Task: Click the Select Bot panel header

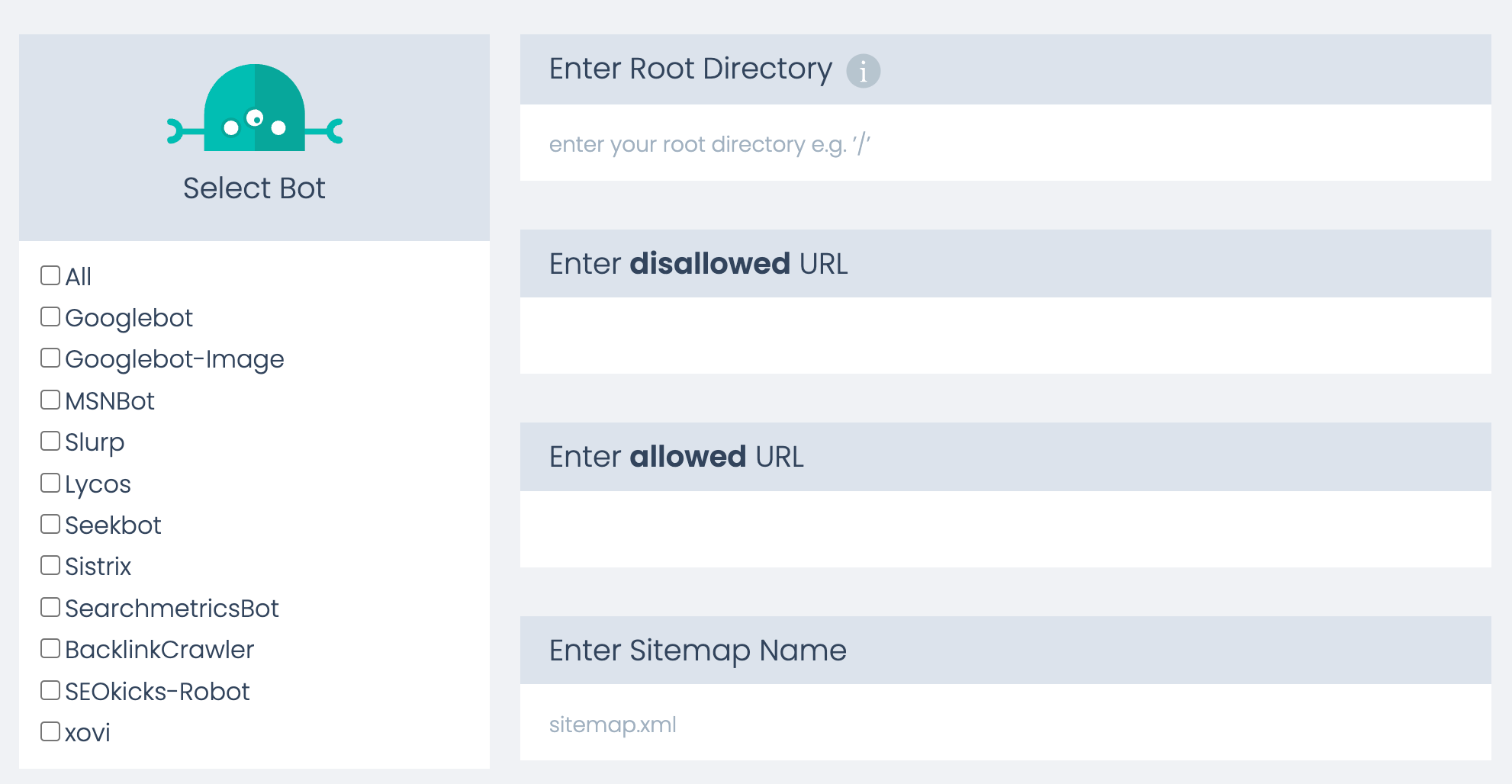Action: click(254, 188)
